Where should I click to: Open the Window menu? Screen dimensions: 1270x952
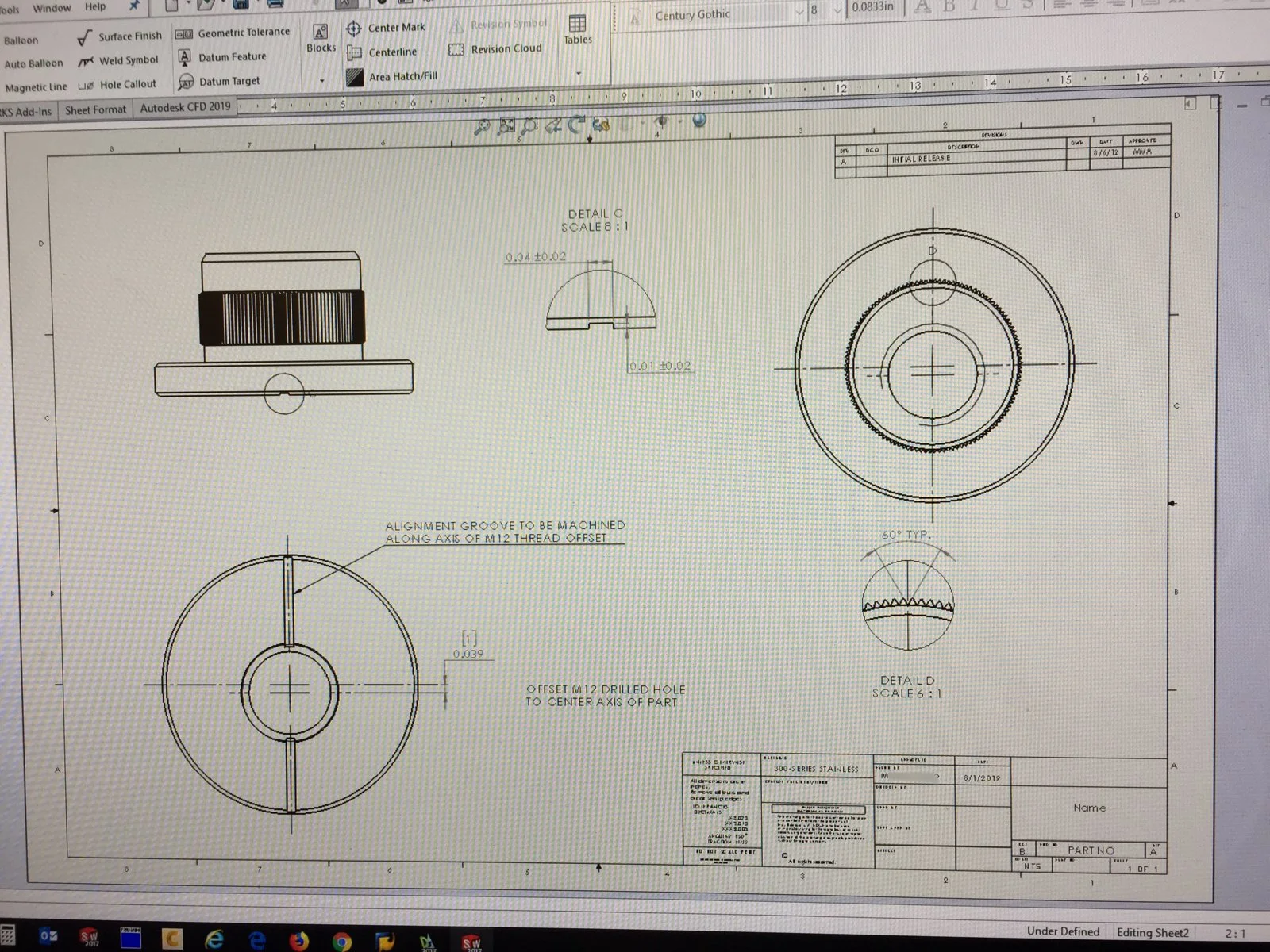pos(52,8)
